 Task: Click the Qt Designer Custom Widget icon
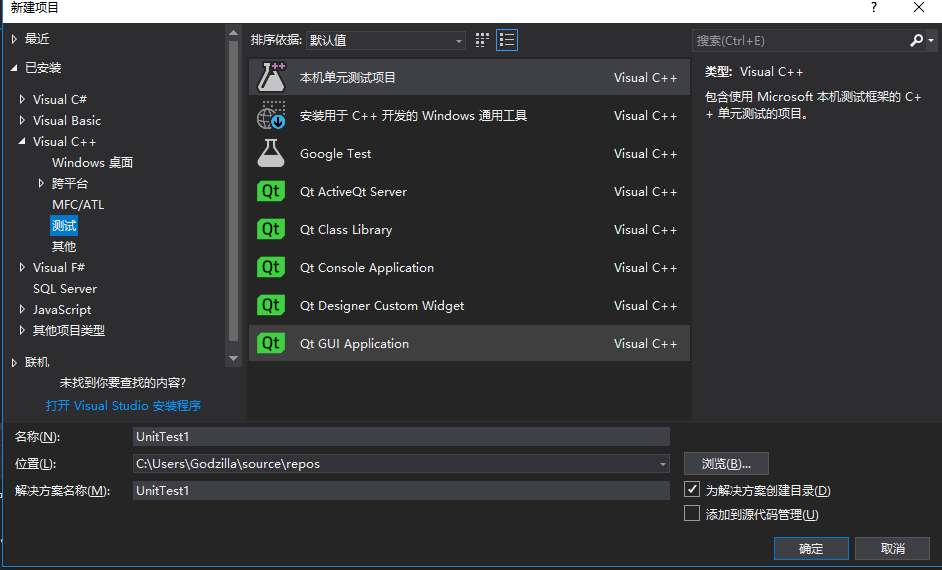[271, 306]
